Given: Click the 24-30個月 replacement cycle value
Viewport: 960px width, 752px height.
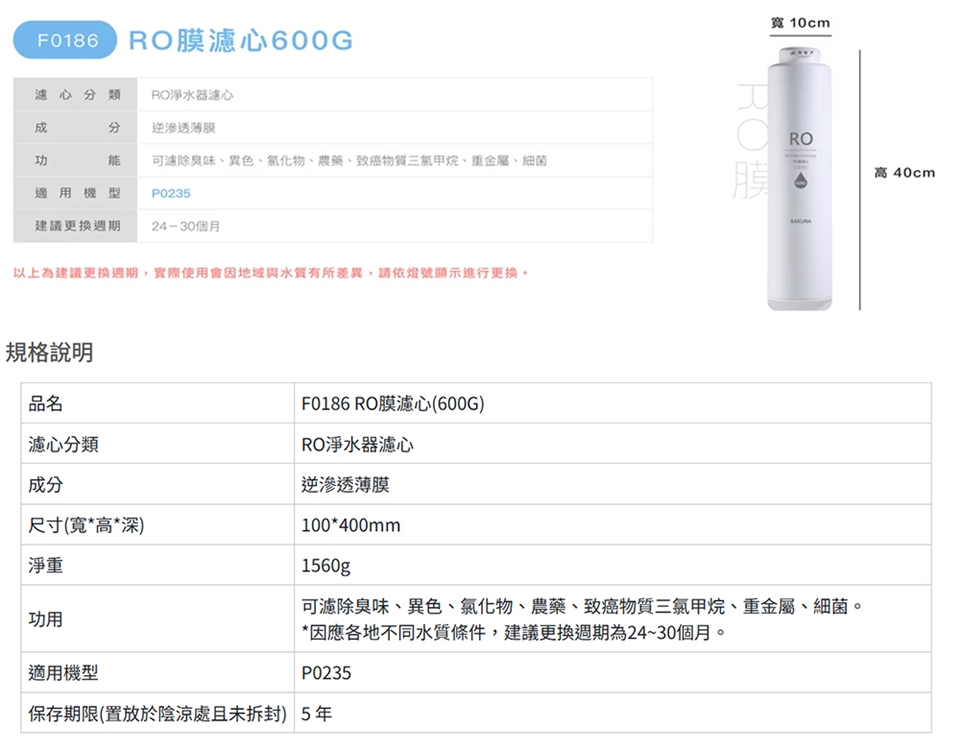Looking at the screenshot, I should [x=186, y=227].
